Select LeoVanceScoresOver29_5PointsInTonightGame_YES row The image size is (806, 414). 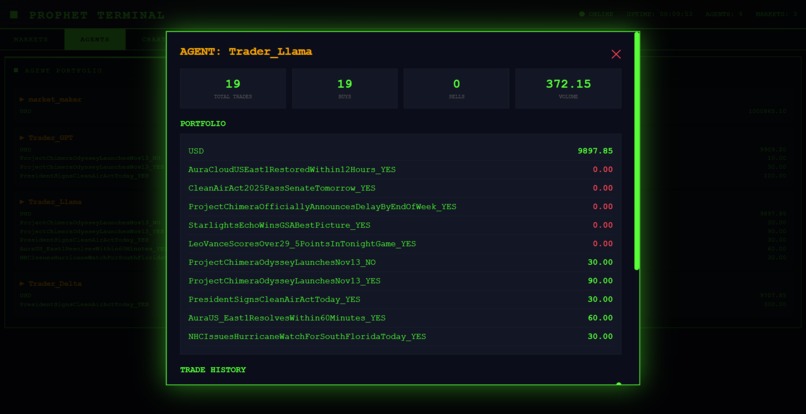coord(400,244)
